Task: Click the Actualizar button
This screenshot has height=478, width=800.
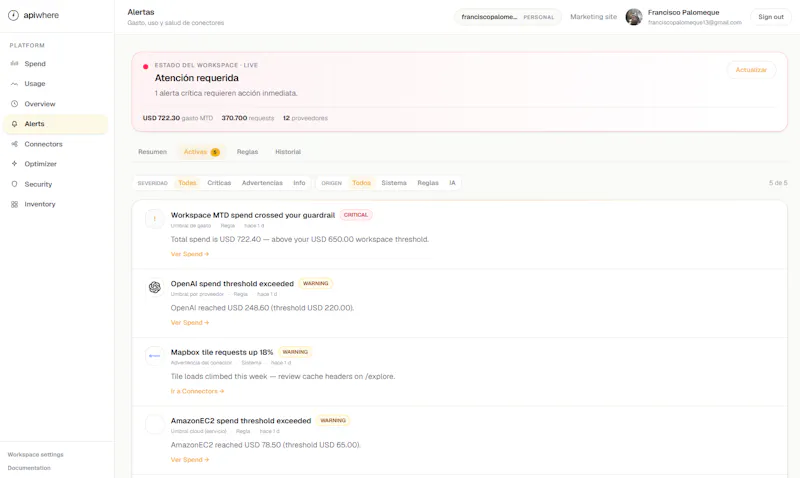Action: tap(751, 70)
